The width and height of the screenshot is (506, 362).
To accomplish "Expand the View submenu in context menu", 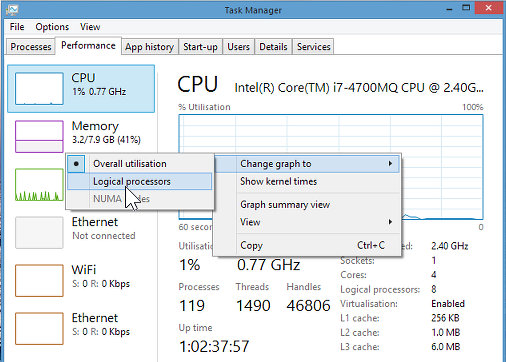I will (307, 222).
